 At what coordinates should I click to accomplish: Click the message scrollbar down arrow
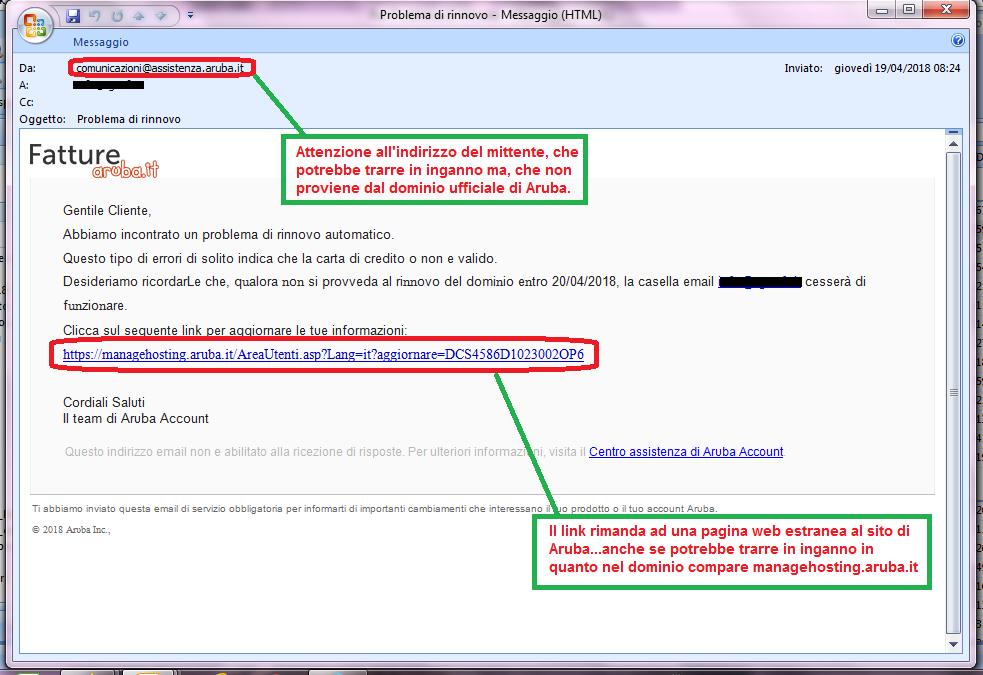[x=954, y=644]
